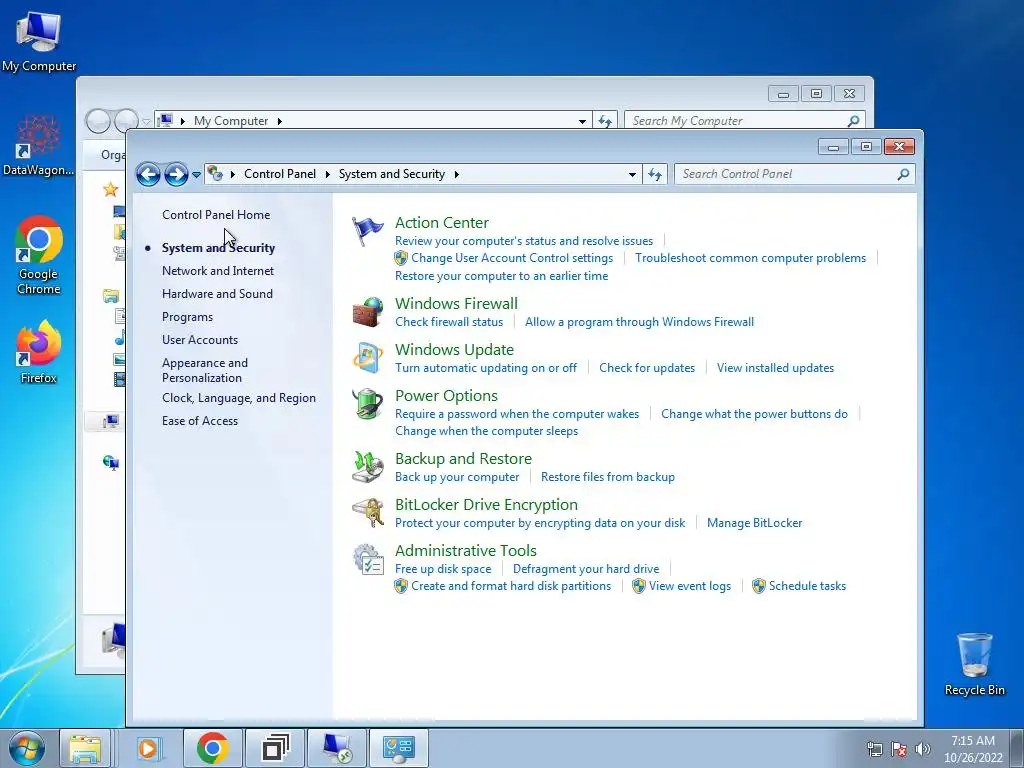
Task: Go back with the Control Panel back arrow
Action: click(148, 174)
